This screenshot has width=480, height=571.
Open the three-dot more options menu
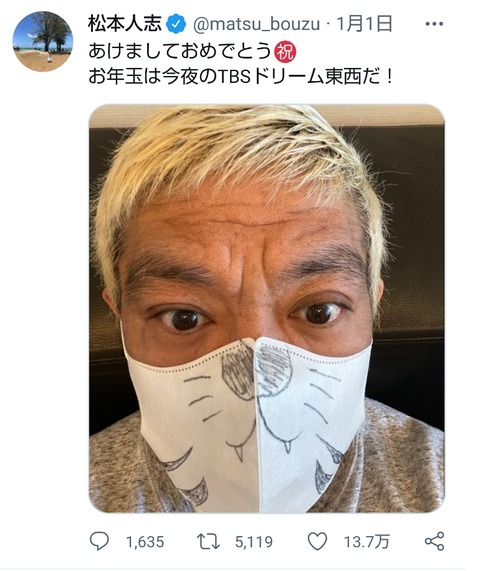pos(434,24)
